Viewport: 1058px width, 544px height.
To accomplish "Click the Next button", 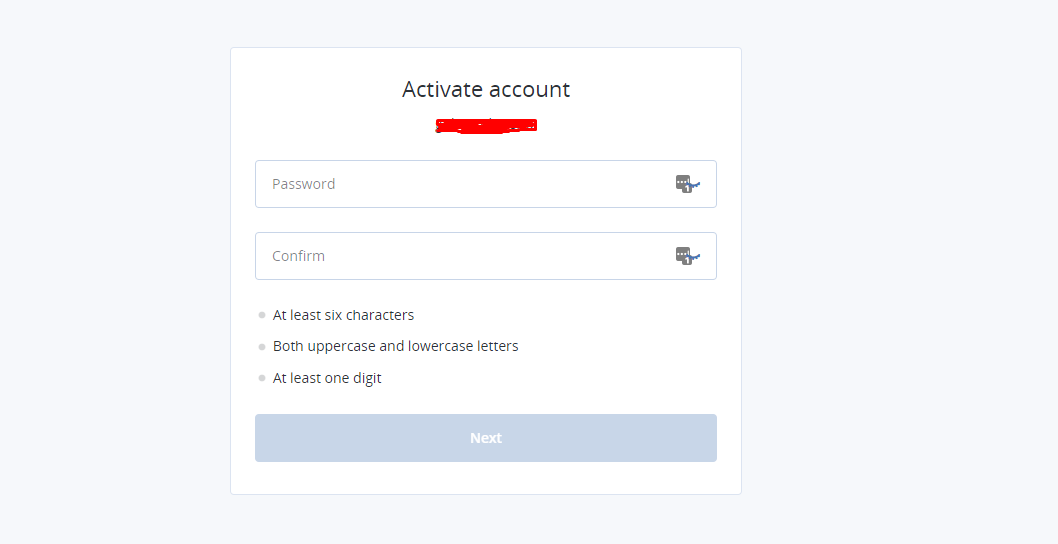I will click(486, 438).
